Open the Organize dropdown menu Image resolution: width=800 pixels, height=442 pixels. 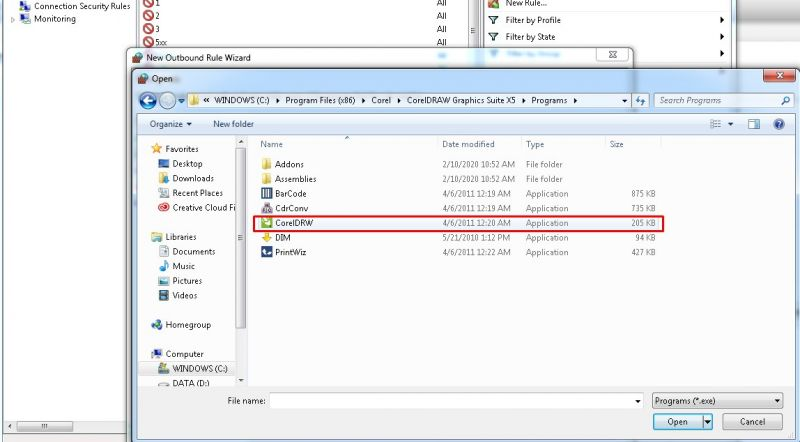tap(171, 124)
